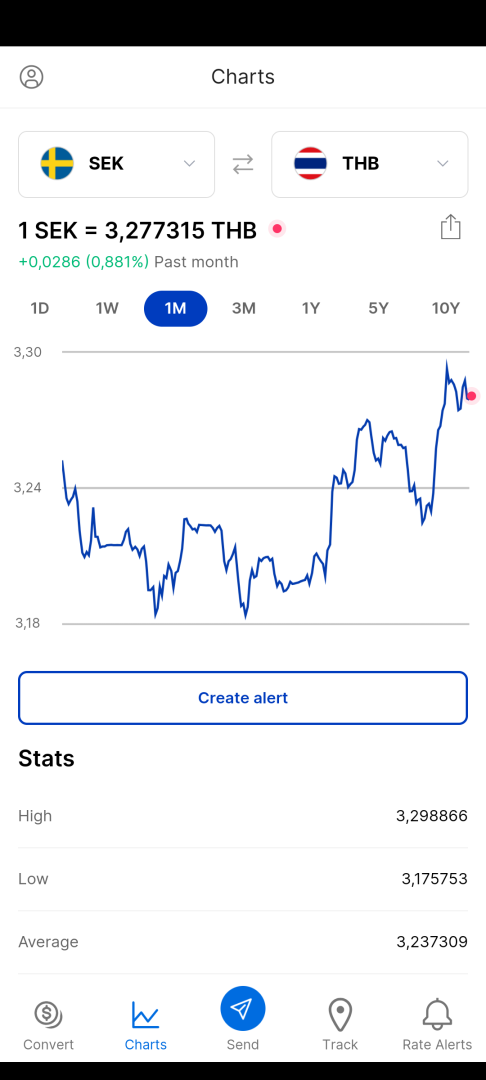Screen dimensions: 486x1080
Task: Select the 3M time range
Action: (244, 309)
